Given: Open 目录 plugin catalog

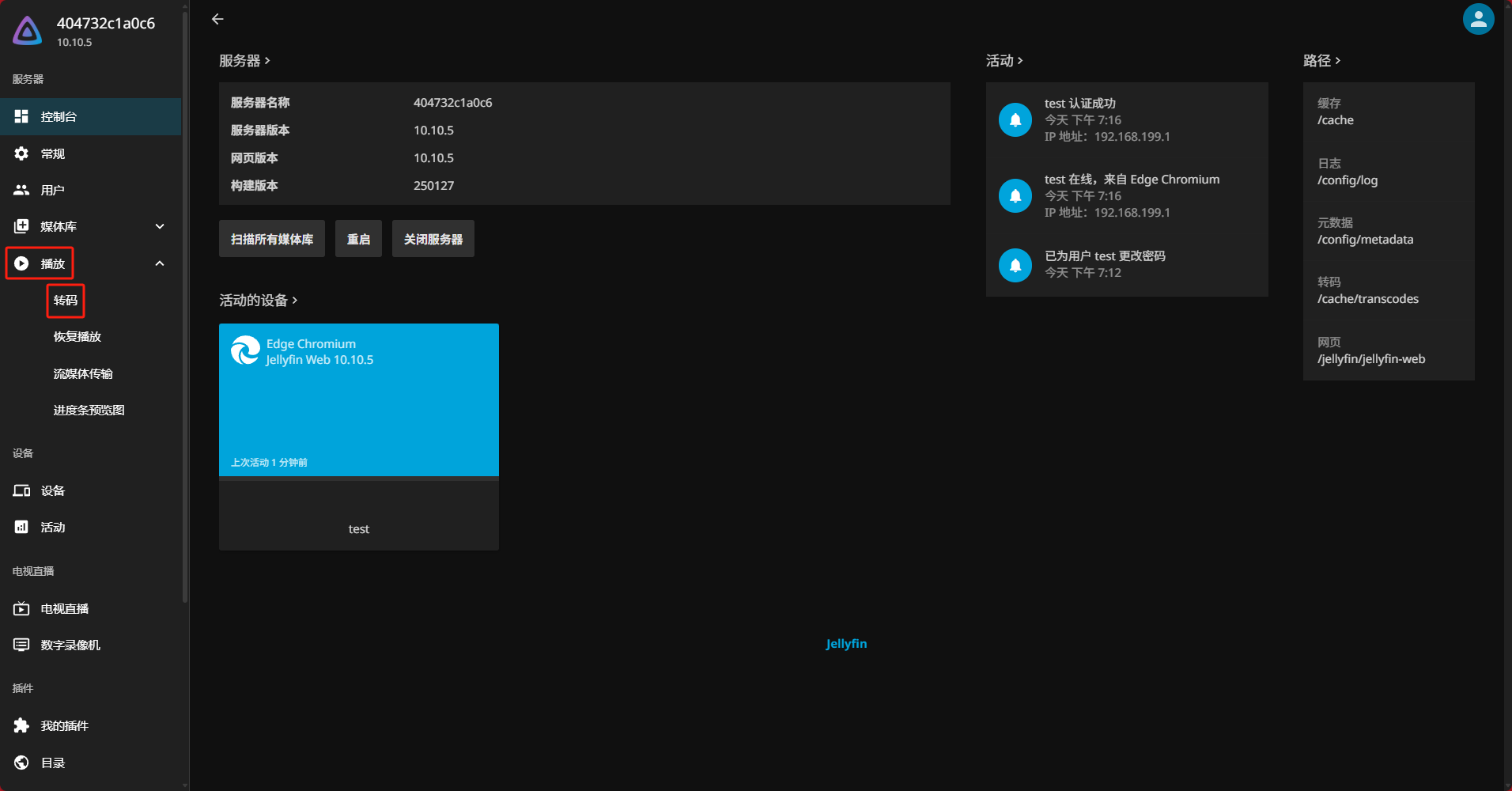Looking at the screenshot, I should coord(91,763).
